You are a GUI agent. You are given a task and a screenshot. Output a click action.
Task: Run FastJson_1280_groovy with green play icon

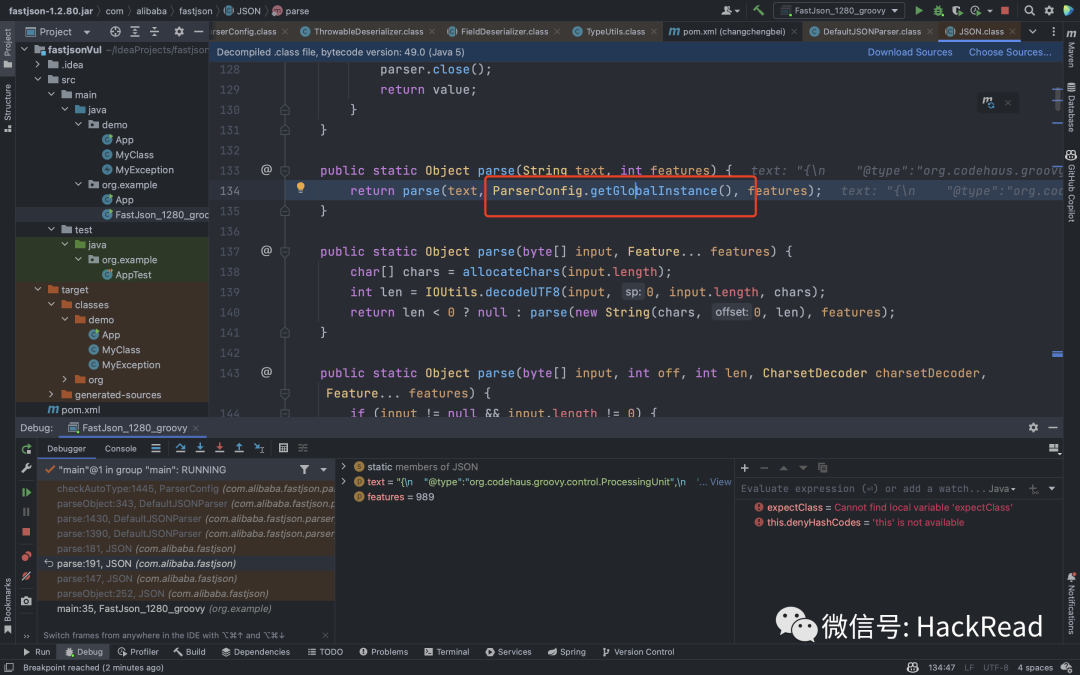click(x=918, y=10)
